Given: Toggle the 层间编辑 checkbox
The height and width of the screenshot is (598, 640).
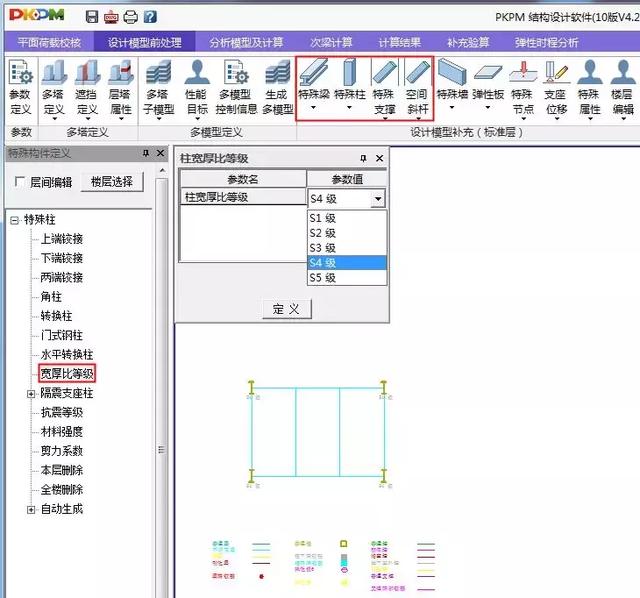Looking at the screenshot, I should click(x=20, y=182).
